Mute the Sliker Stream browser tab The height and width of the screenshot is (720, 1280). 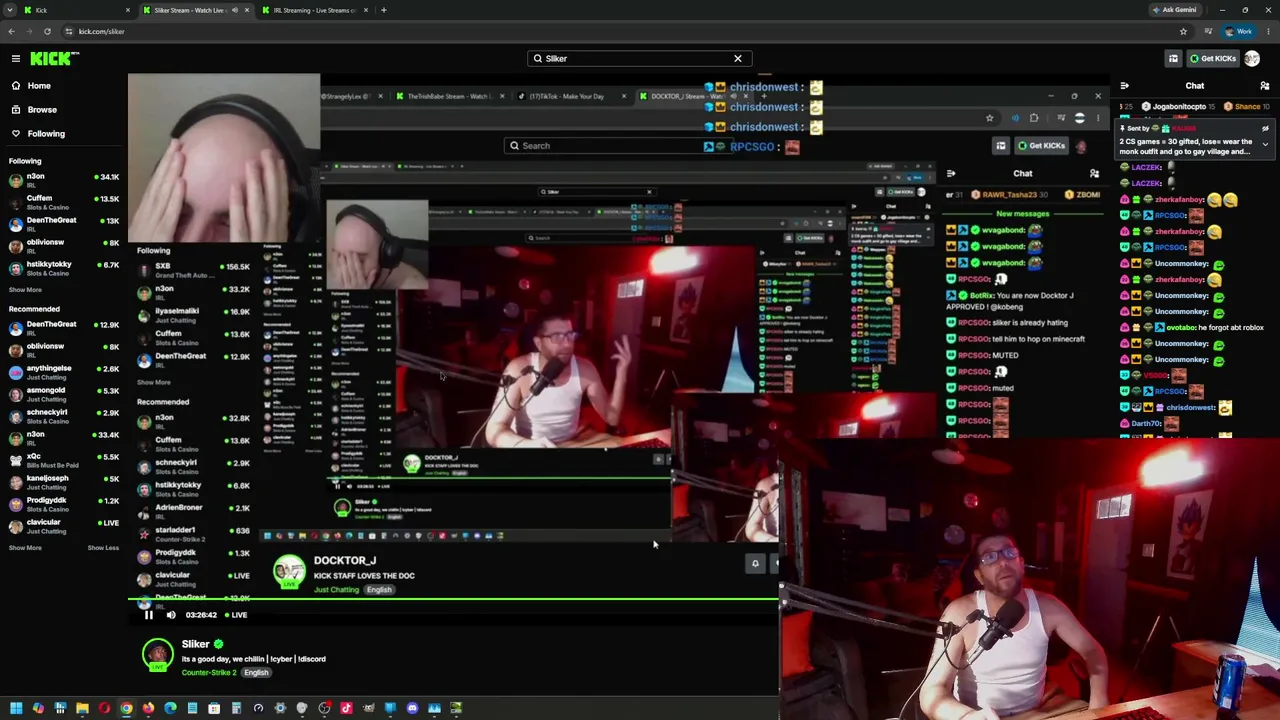pyautogui.click(x=235, y=10)
